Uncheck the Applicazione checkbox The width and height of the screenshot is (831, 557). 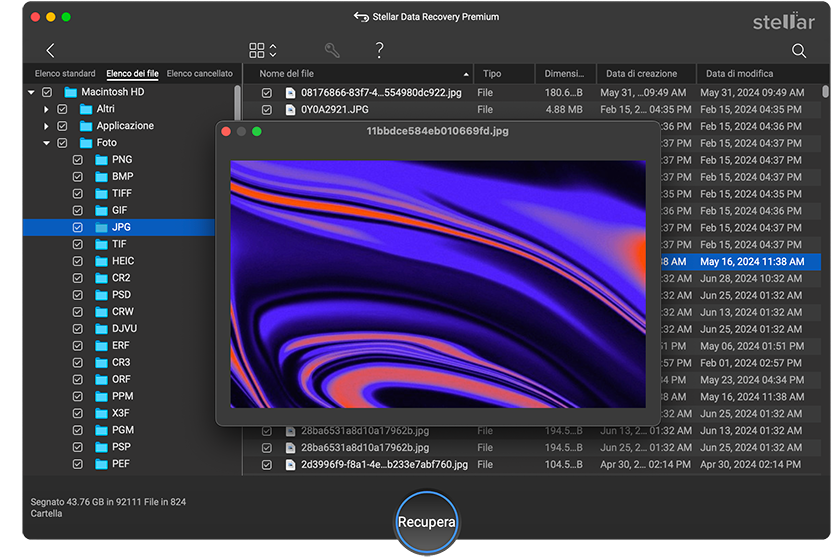(x=63, y=126)
